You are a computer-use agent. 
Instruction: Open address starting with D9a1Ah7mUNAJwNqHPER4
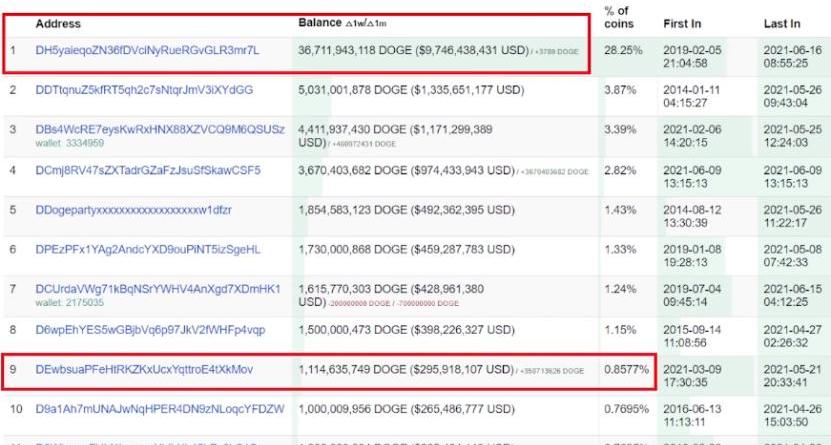(160, 409)
